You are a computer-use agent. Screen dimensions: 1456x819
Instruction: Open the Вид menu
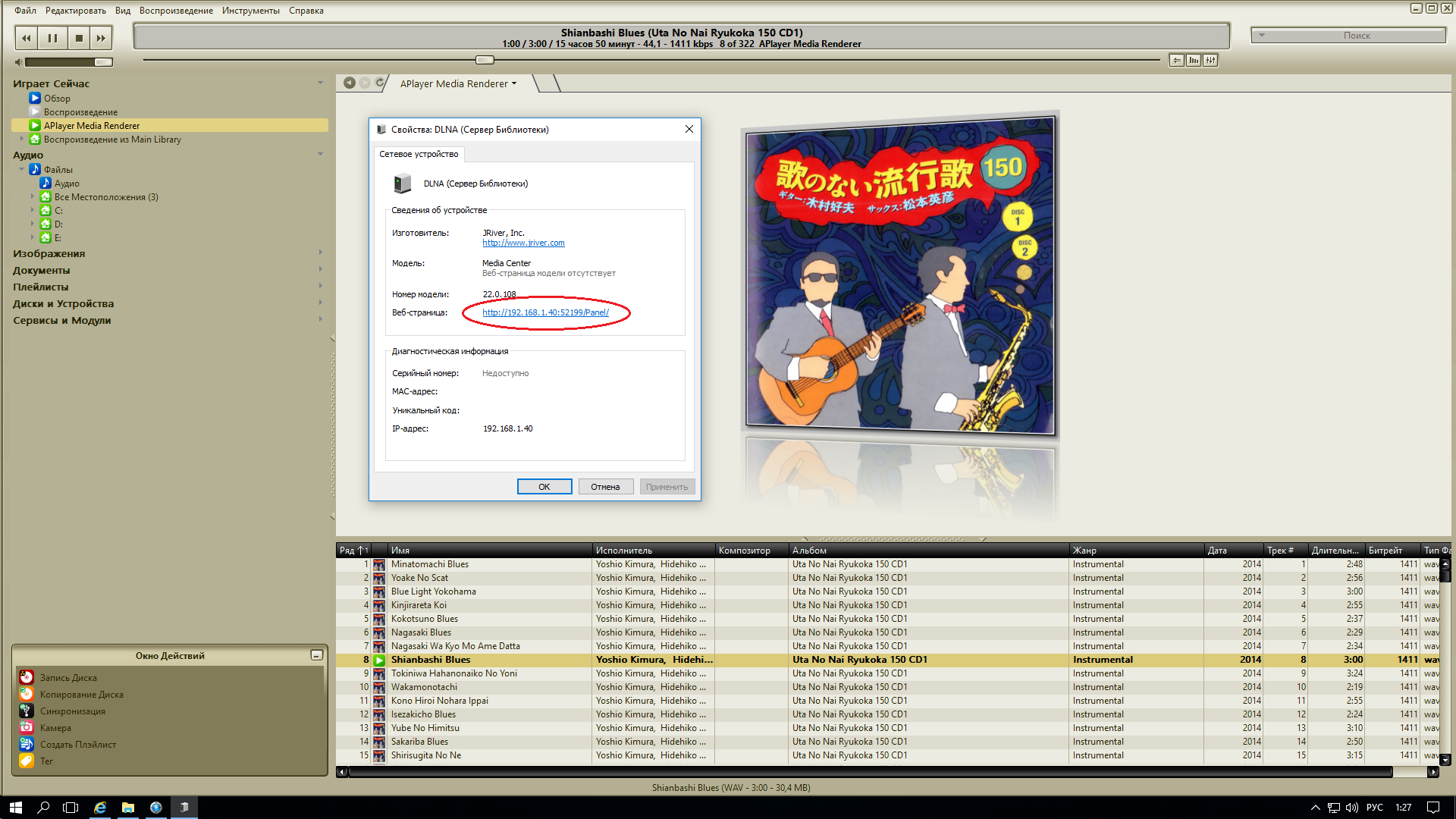(x=123, y=11)
